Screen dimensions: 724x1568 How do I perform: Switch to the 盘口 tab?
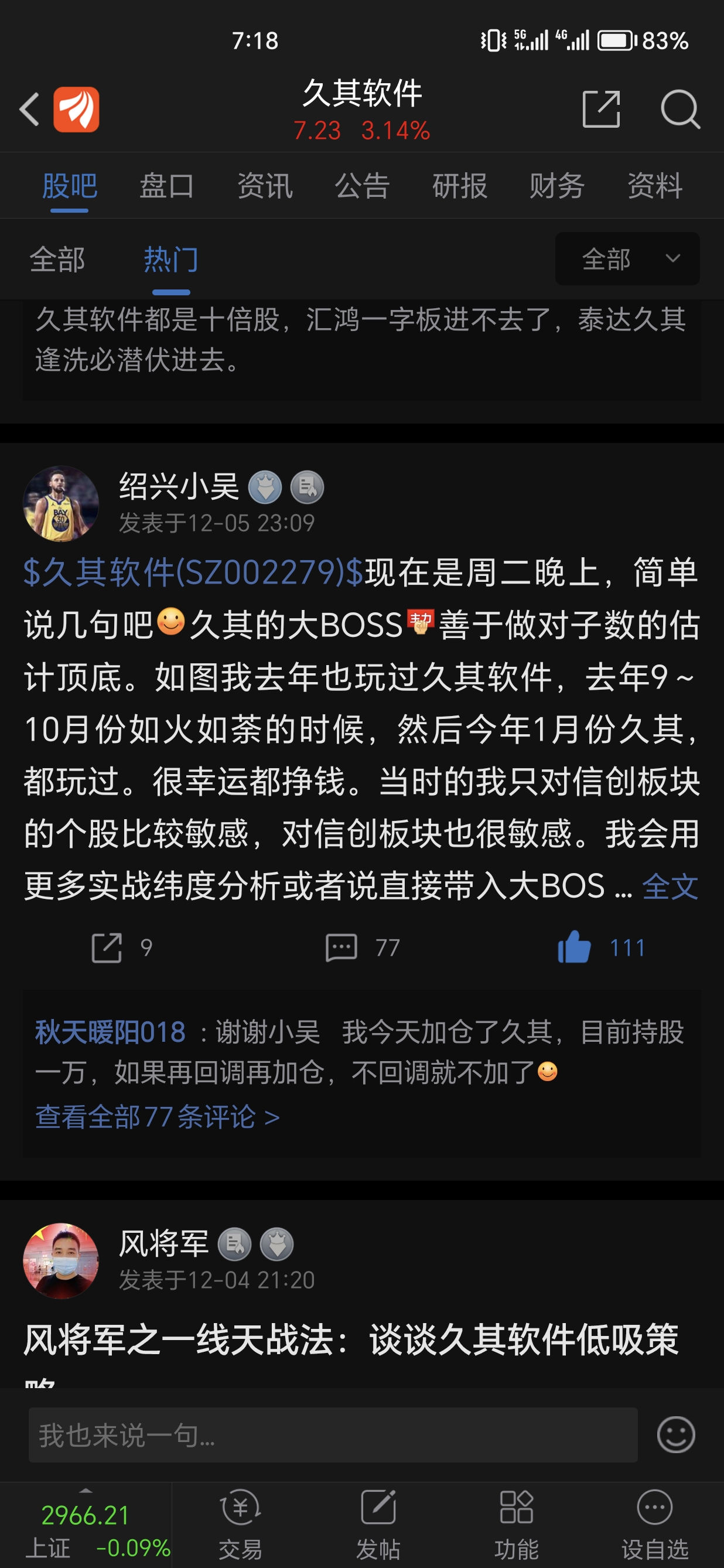[x=167, y=186]
